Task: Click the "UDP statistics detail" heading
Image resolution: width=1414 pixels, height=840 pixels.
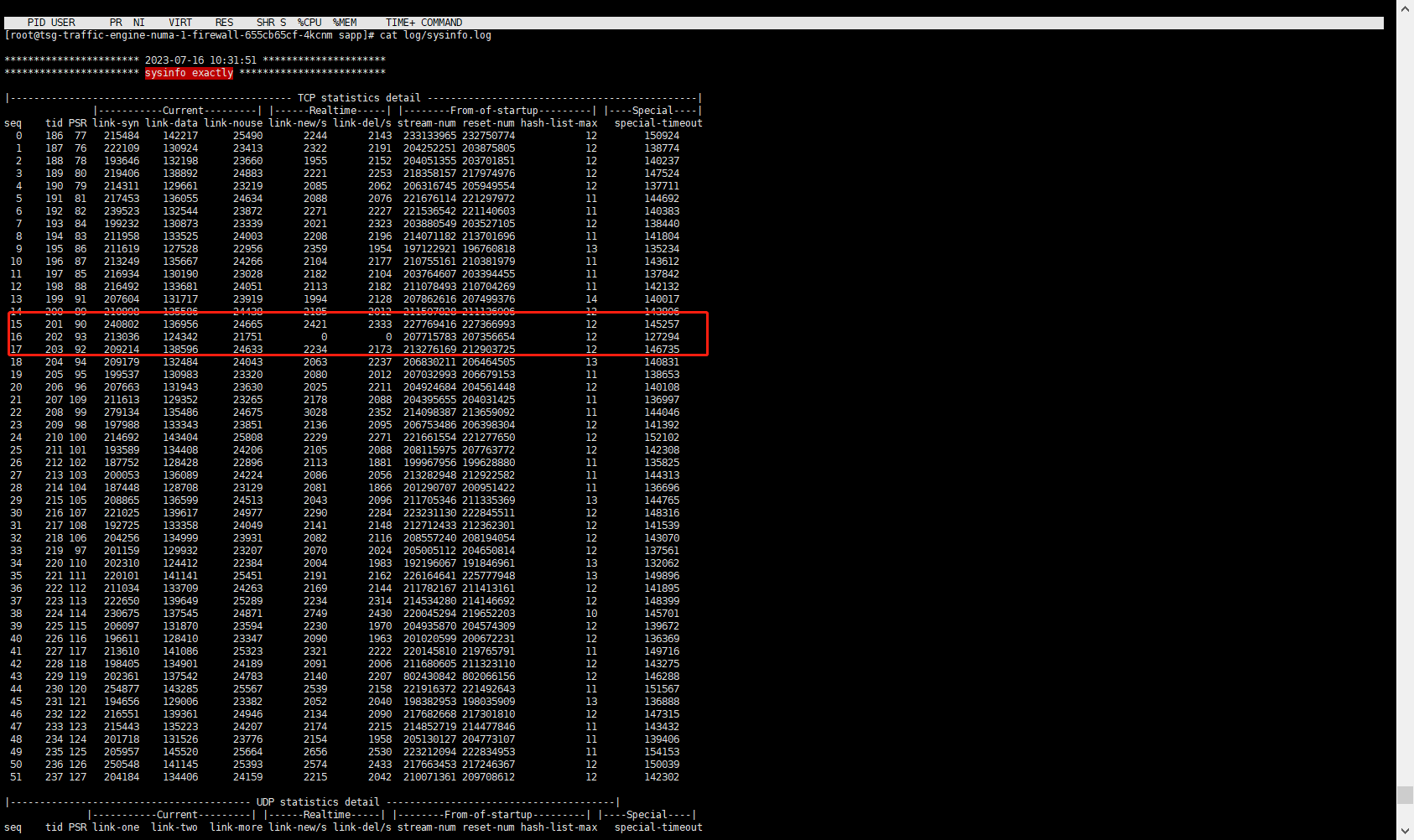Action: click(x=318, y=802)
